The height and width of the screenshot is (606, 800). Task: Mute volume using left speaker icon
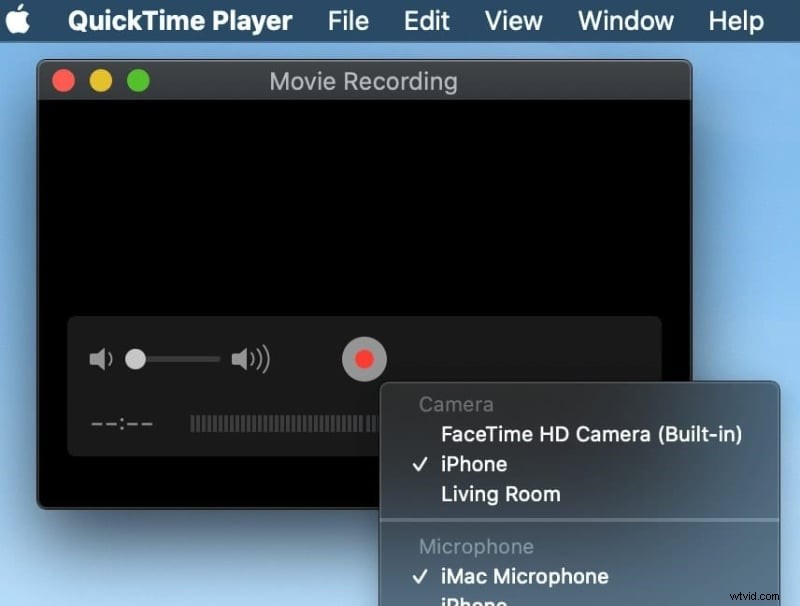point(100,359)
